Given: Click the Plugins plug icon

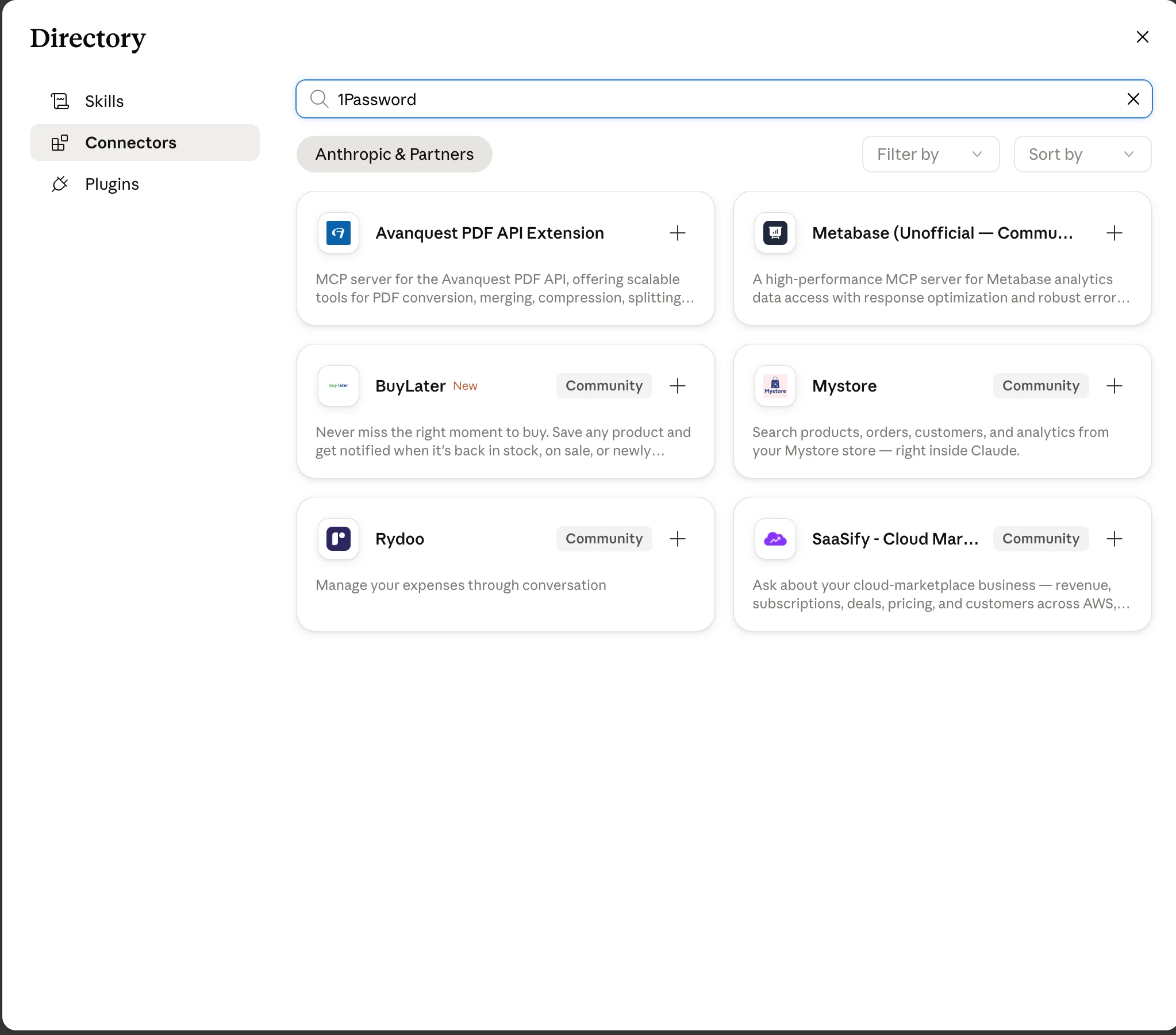Looking at the screenshot, I should point(60,183).
